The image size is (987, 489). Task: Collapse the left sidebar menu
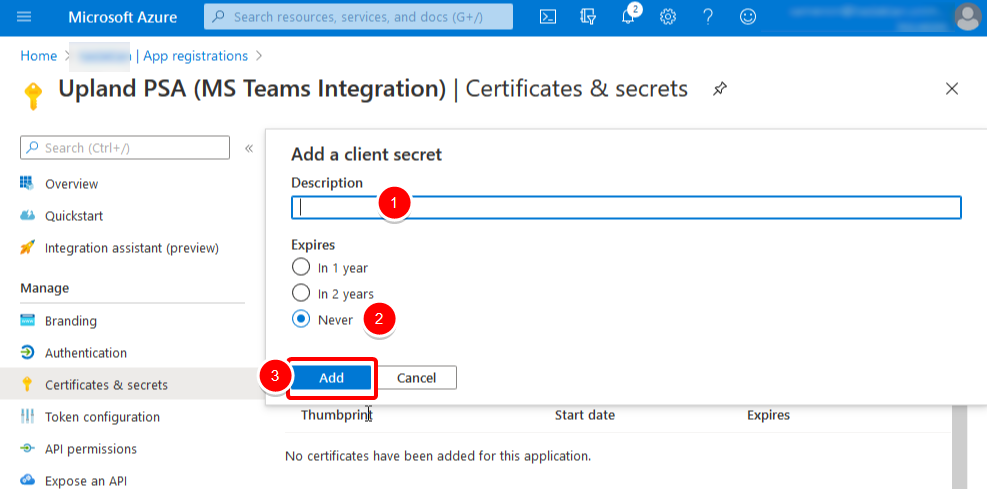[x=249, y=148]
